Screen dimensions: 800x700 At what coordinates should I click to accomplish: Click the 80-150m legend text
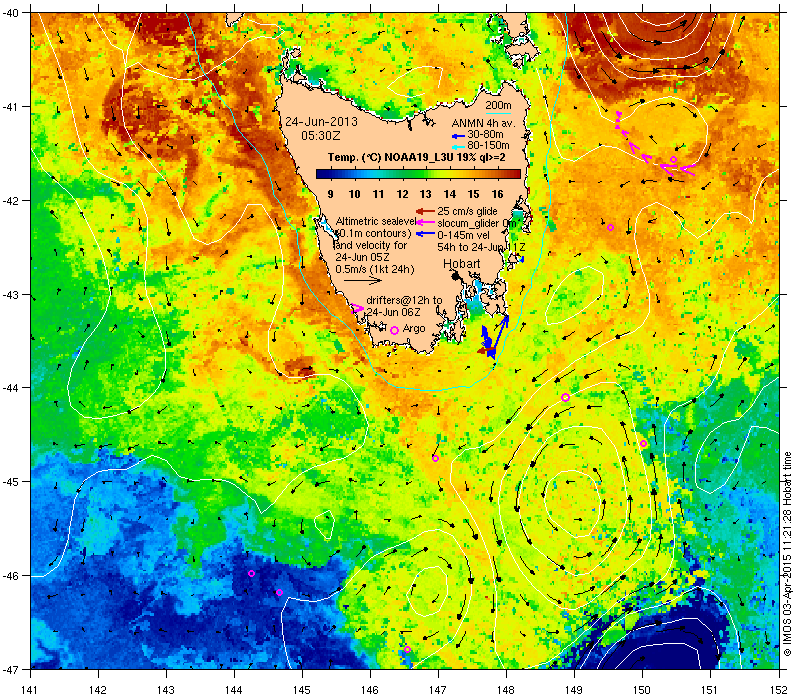(489, 145)
